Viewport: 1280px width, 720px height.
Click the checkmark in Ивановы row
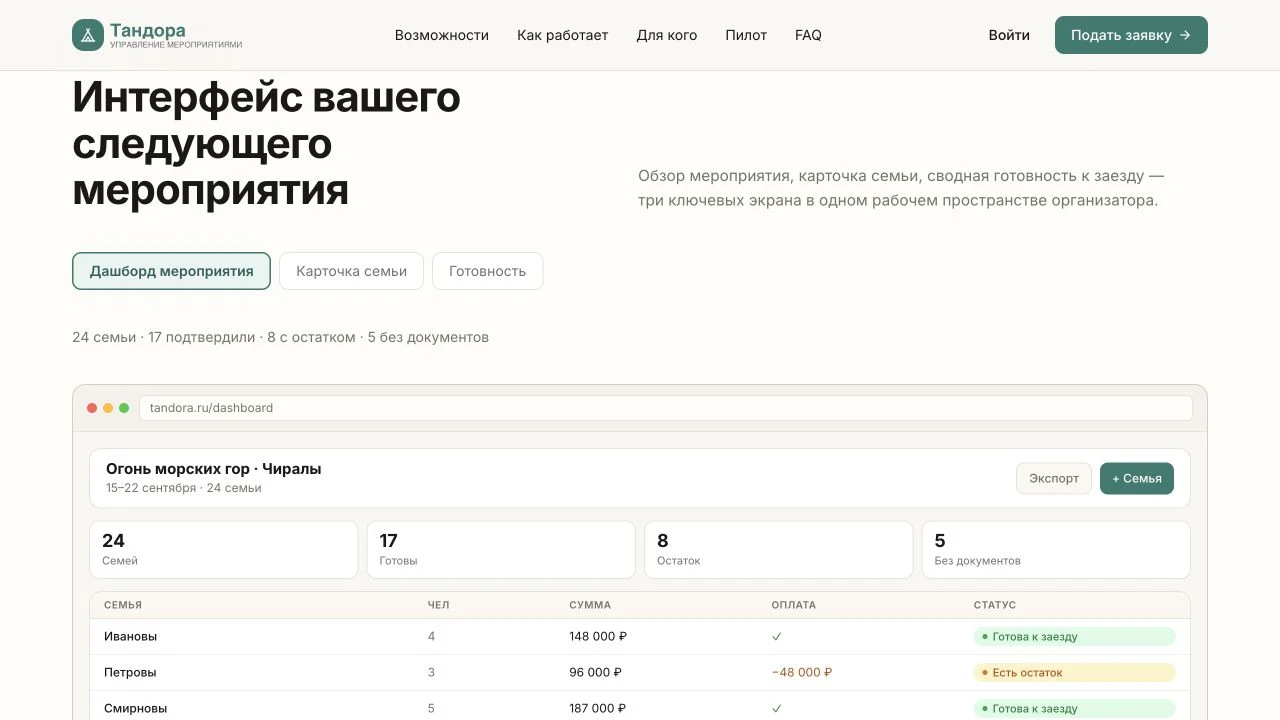(777, 636)
